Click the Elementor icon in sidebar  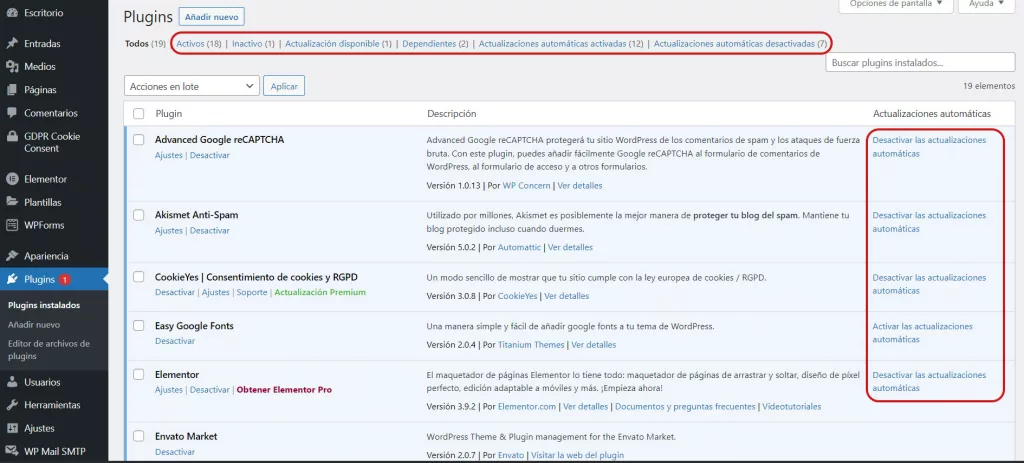11,179
